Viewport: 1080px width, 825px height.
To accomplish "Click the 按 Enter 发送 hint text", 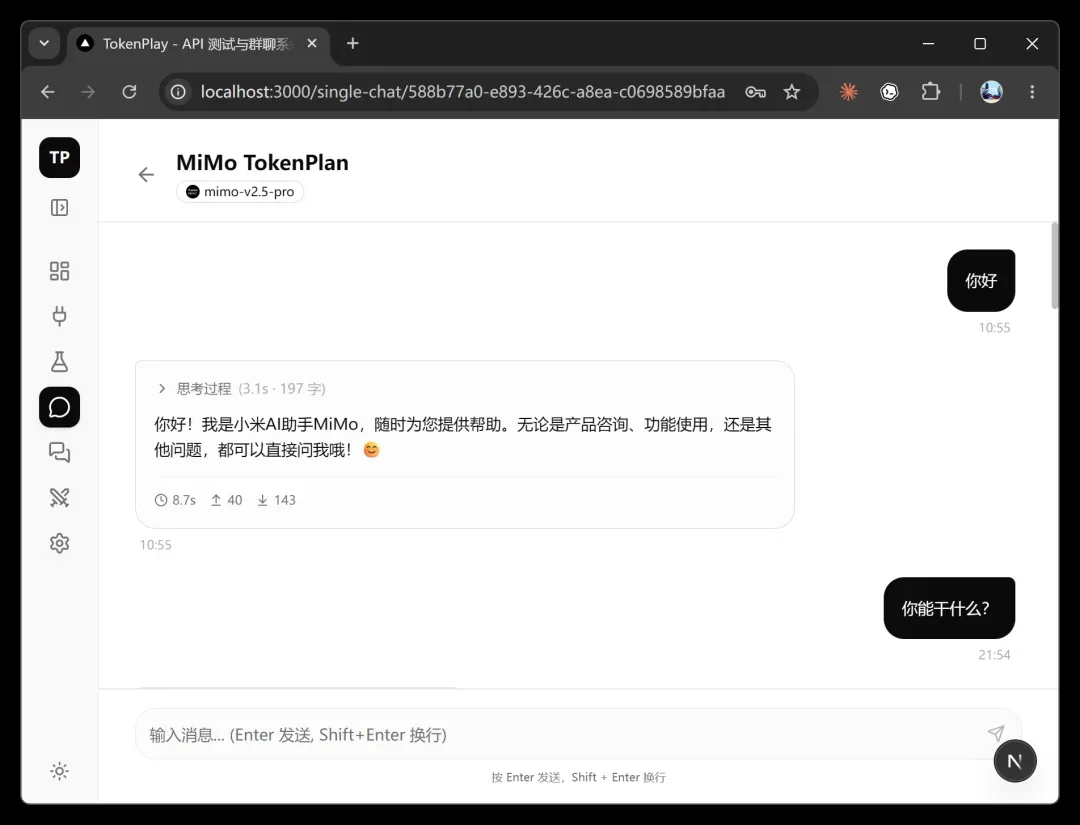I will [x=578, y=777].
